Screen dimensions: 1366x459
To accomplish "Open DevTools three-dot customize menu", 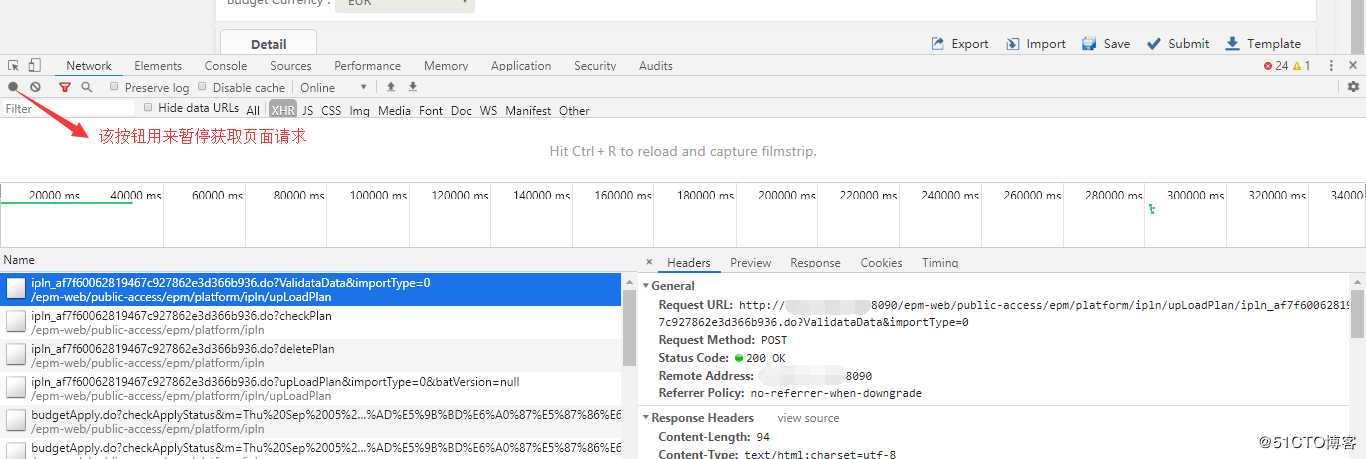I will (1331, 65).
